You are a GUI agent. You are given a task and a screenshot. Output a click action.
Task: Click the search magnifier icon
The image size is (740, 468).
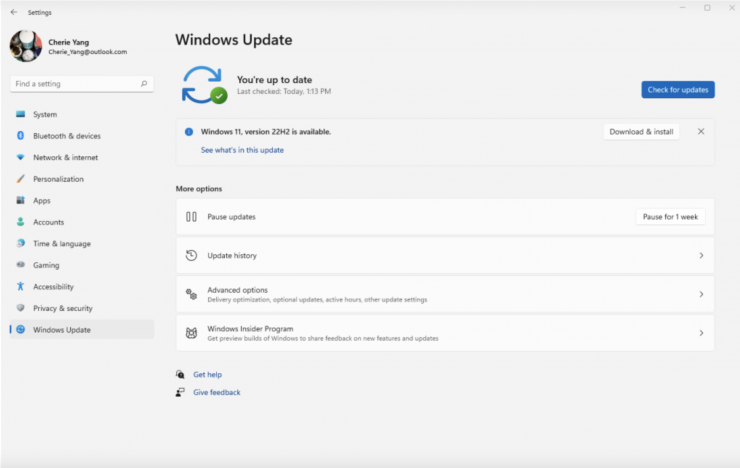pyautogui.click(x=144, y=84)
